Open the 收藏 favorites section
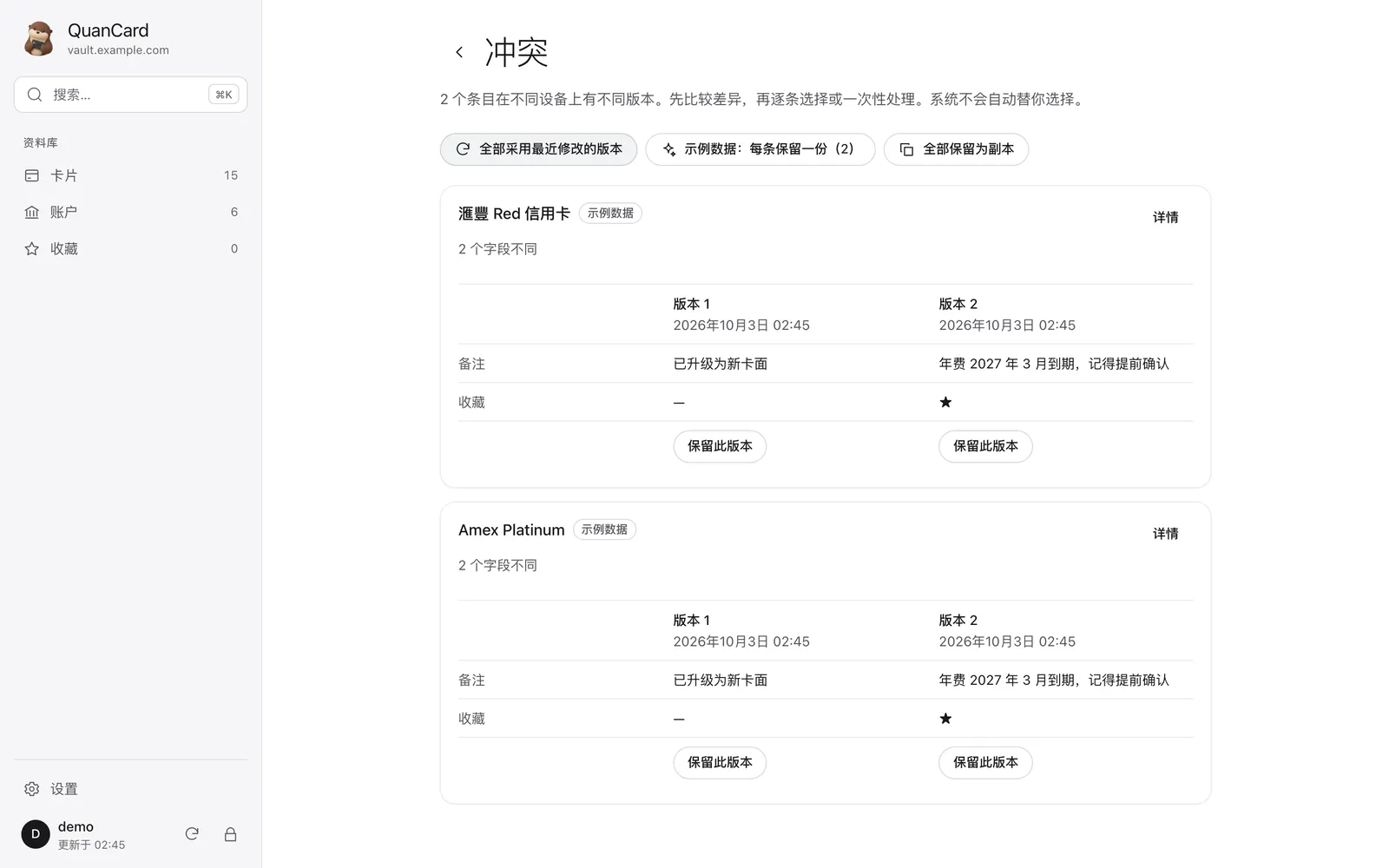This screenshot has width=1389, height=868. click(130, 248)
